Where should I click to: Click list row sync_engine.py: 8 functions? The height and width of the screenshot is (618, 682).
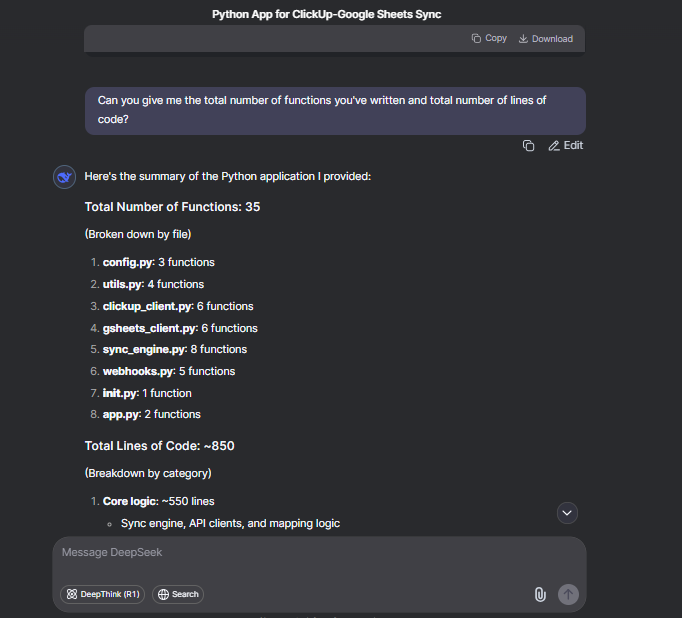pos(168,350)
